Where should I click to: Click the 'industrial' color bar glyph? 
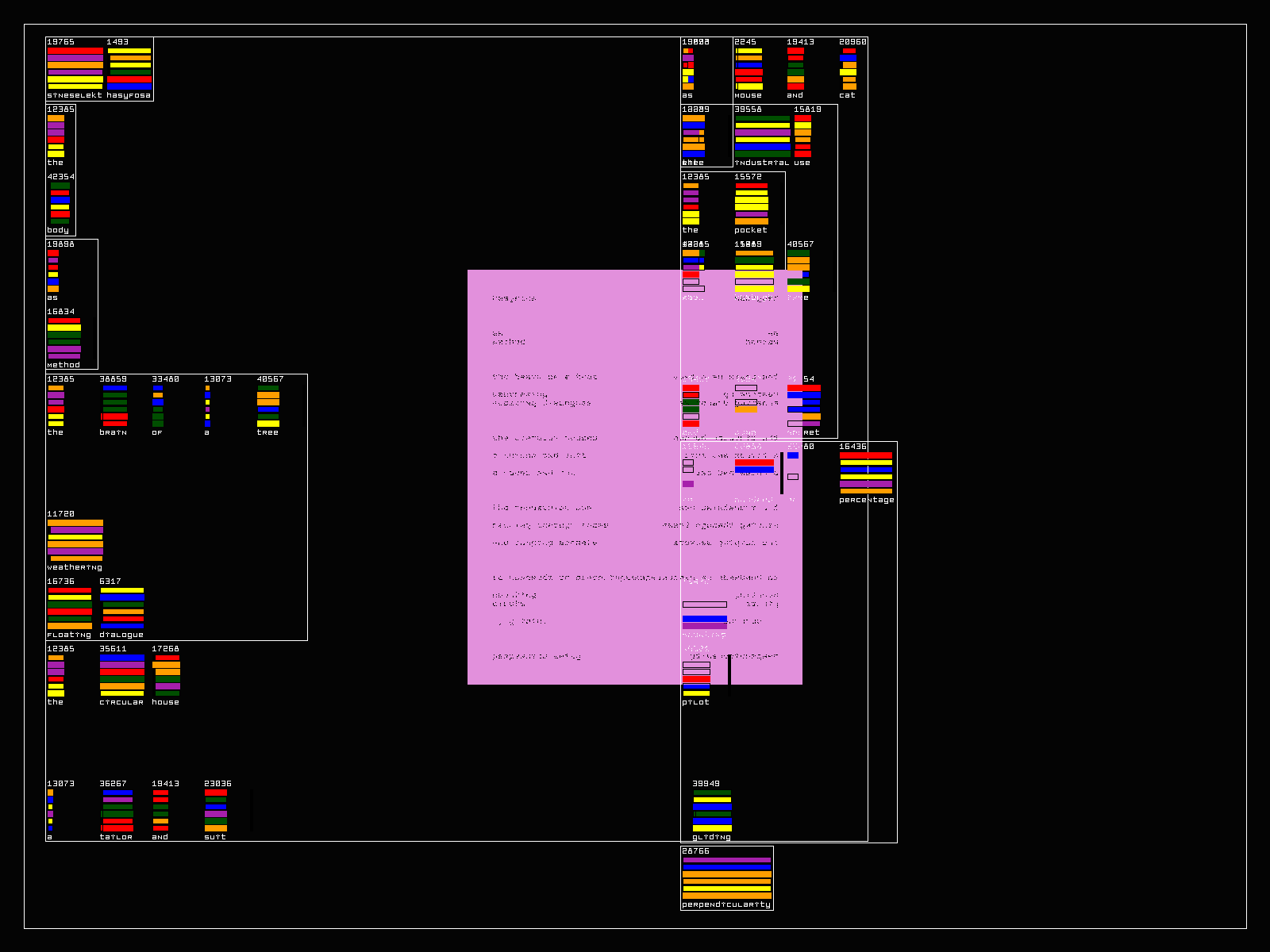(x=762, y=136)
